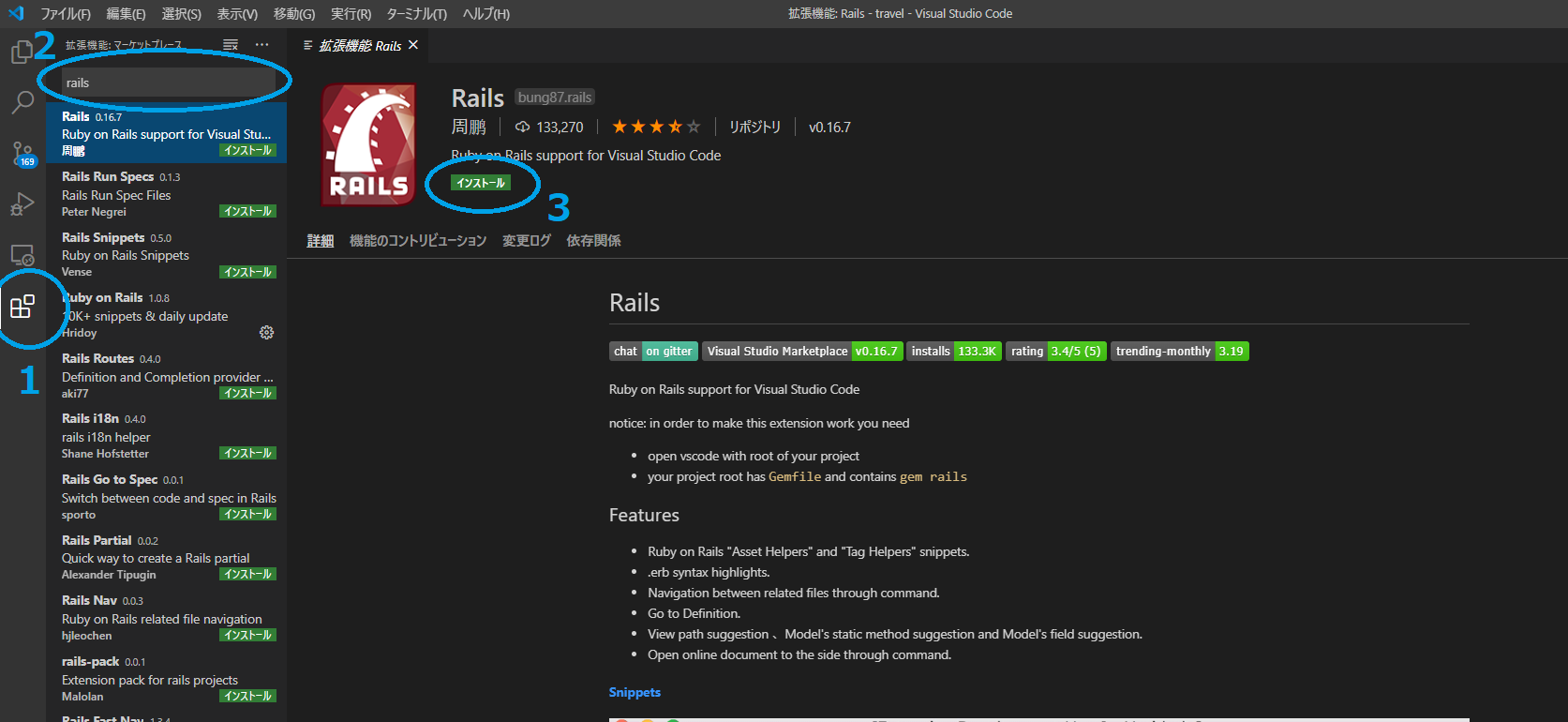Screen dimensions: 1568x722
Task: Select Rails Go to Spec title in list
Action: pos(110,479)
